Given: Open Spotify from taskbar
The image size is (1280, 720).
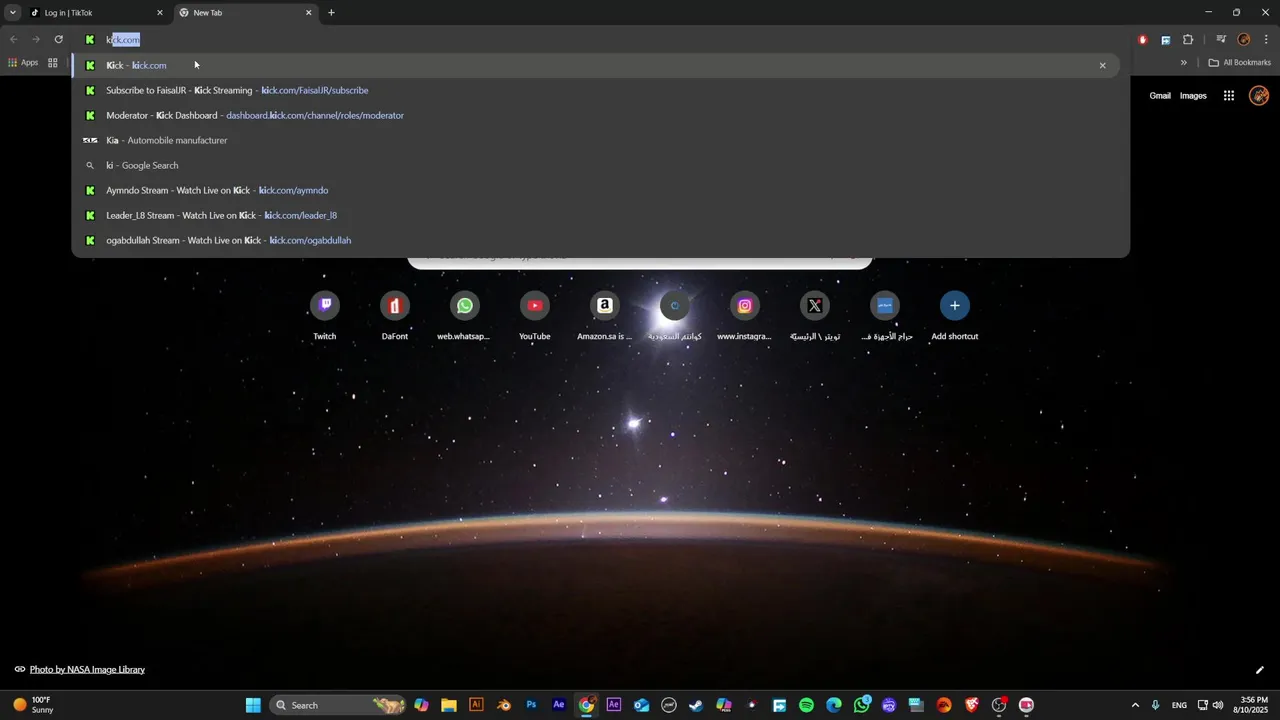Looking at the screenshot, I should [806, 705].
